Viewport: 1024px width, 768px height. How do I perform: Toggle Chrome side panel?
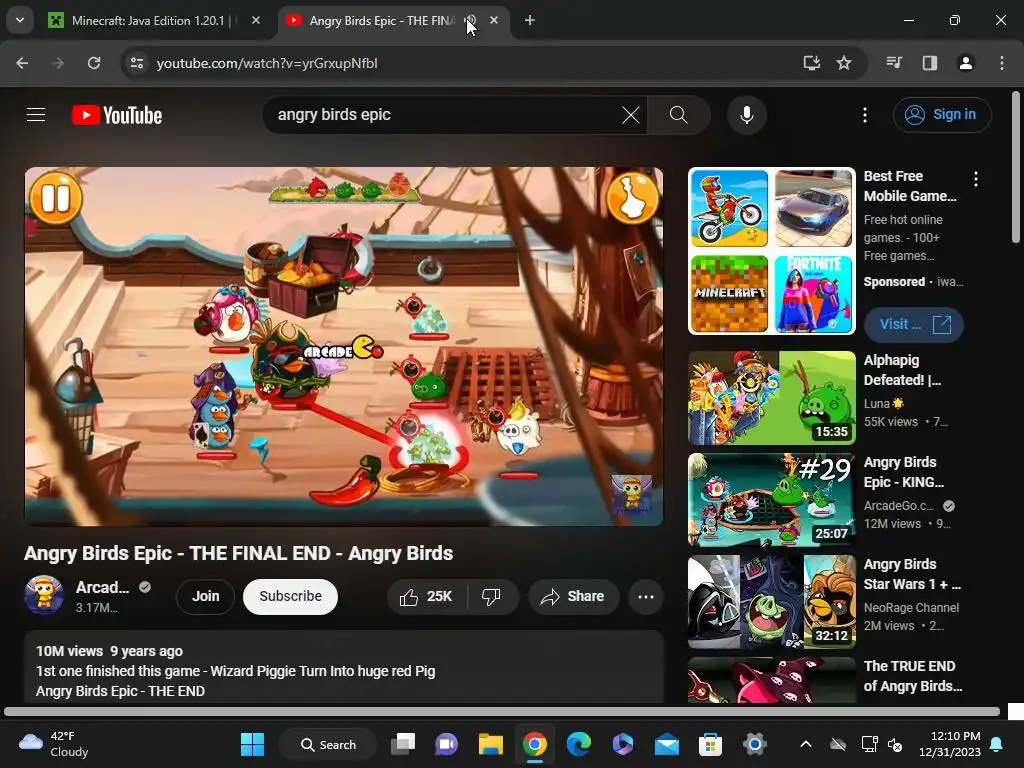(929, 63)
